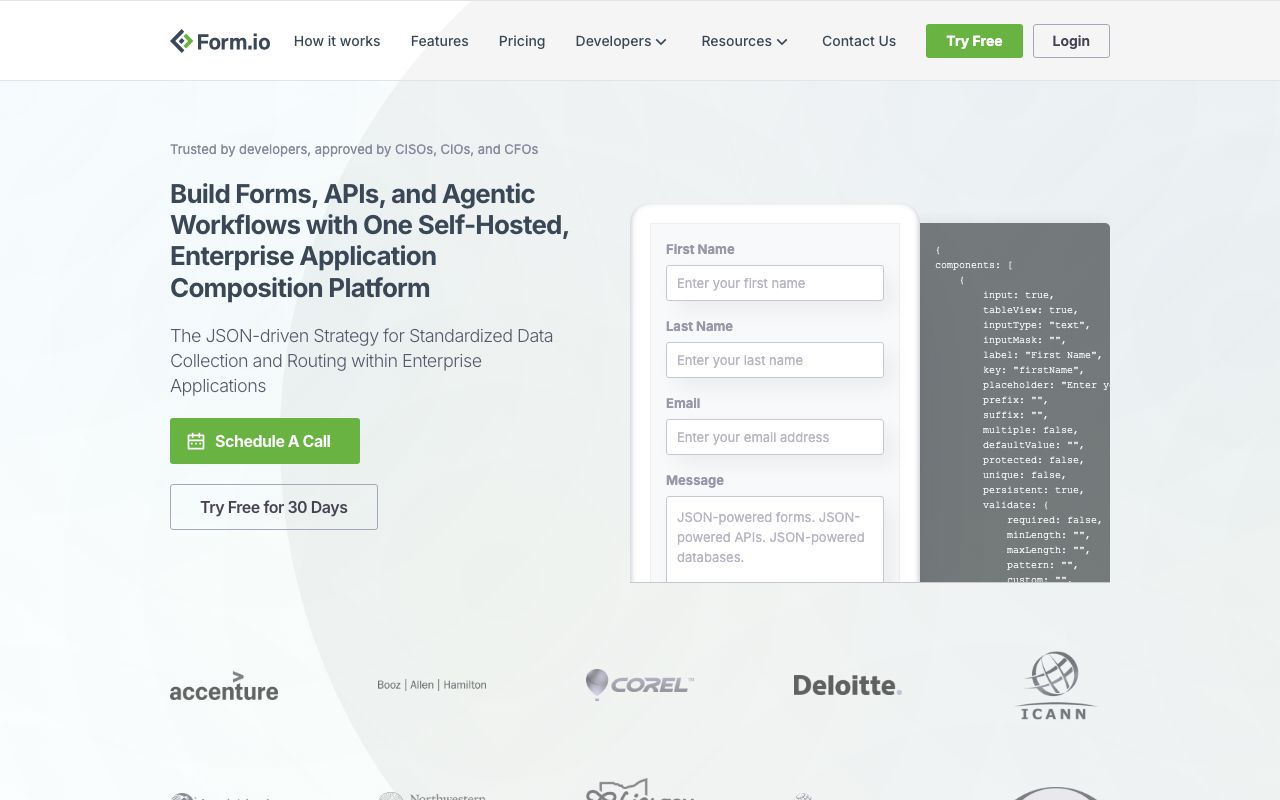Click the 'JSON-driven Strategy' subheading text
Viewport: 1280px width, 800px height.
pos(362,361)
